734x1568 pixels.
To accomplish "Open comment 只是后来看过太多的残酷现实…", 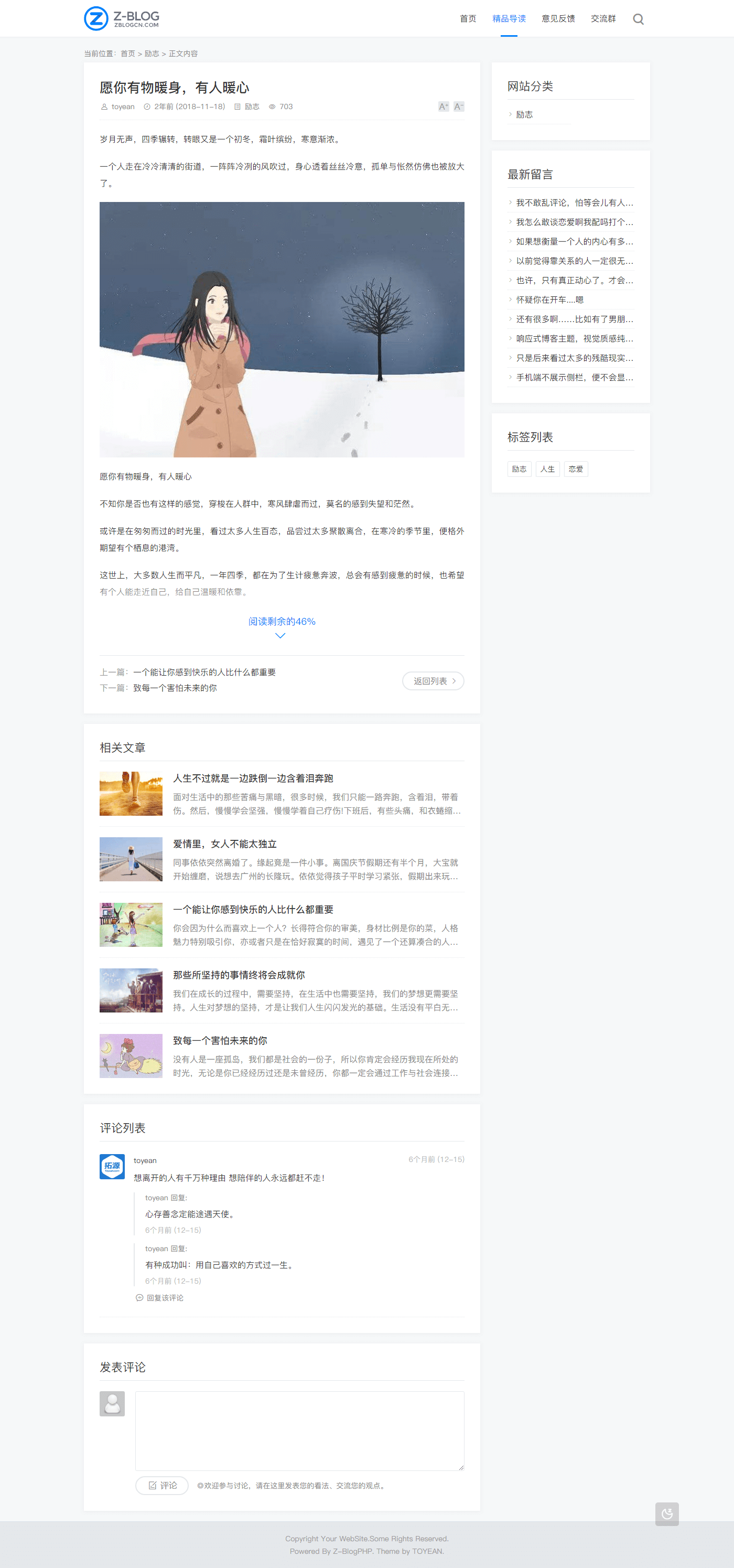I will [x=575, y=358].
